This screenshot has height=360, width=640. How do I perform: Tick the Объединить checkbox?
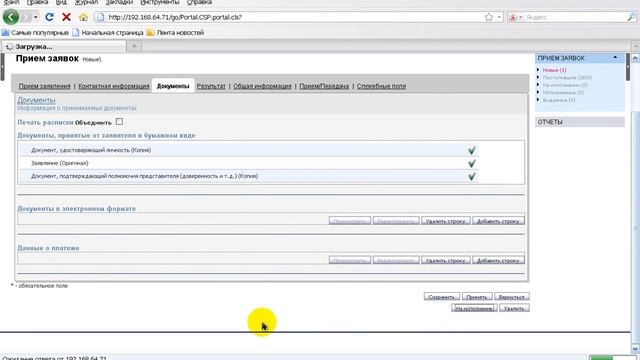click(x=119, y=122)
